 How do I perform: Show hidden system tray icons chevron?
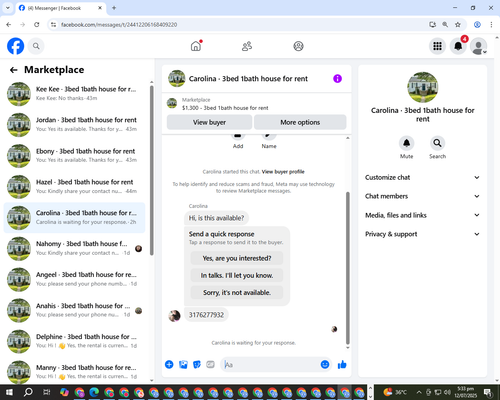419,392
